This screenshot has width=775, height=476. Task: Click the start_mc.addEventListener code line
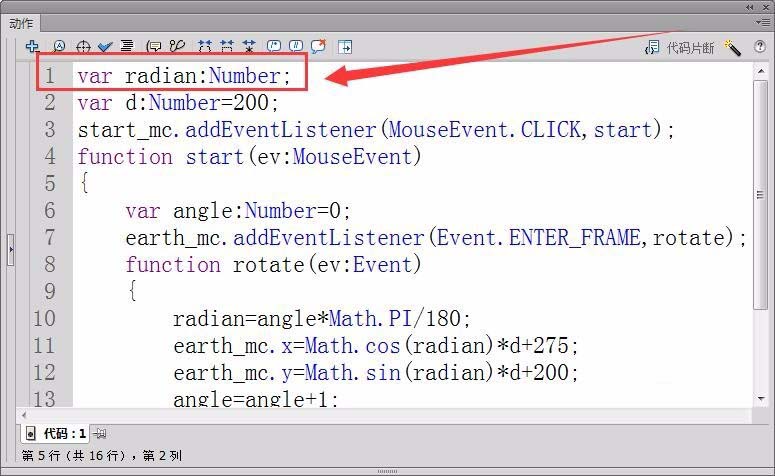pyautogui.click(x=376, y=130)
